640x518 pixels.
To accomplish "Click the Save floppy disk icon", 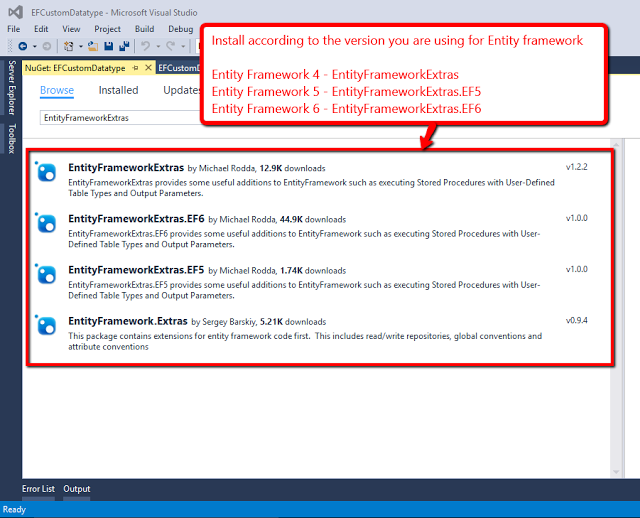I will click(108, 47).
